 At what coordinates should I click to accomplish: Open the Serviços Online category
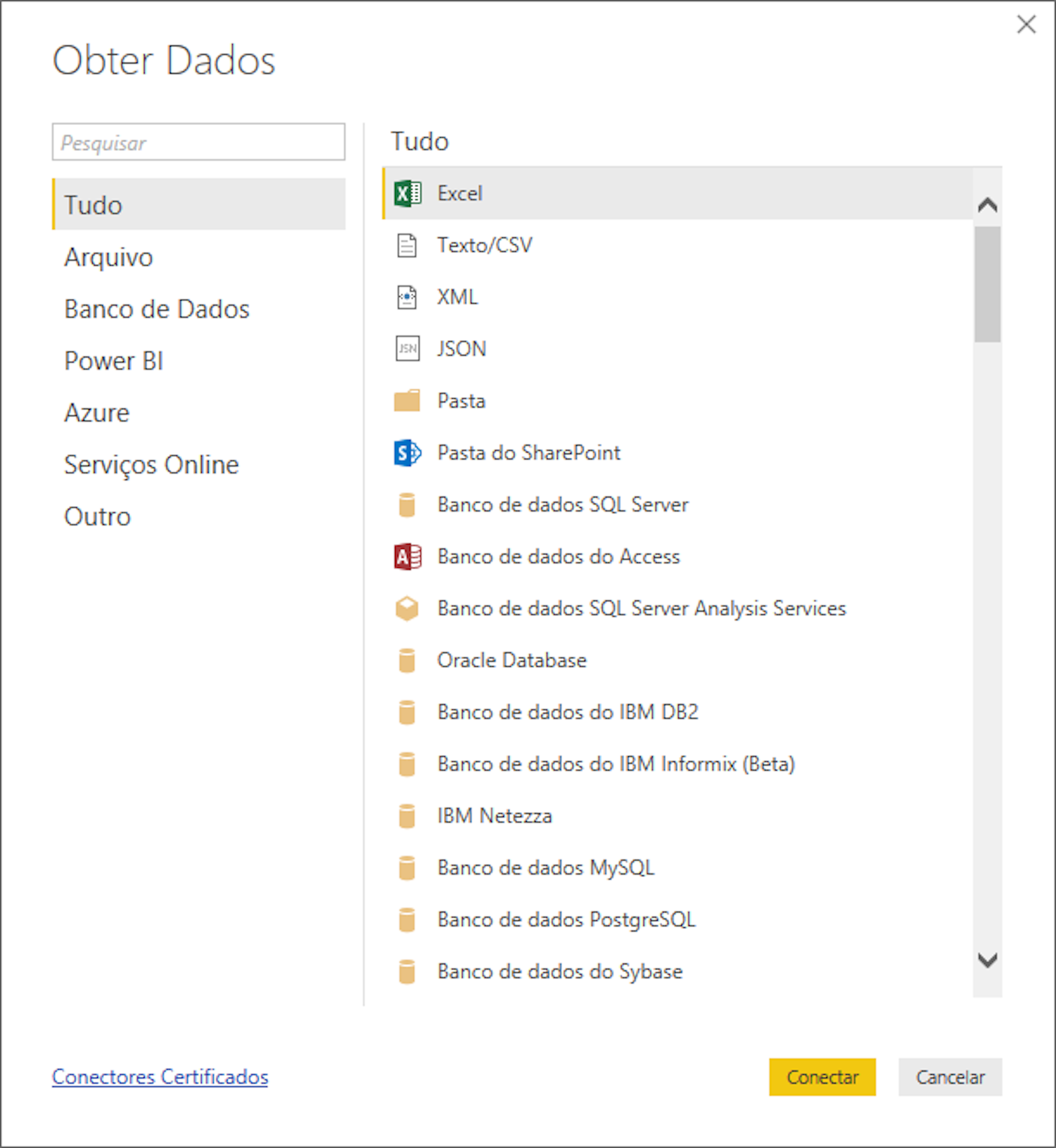tap(151, 464)
